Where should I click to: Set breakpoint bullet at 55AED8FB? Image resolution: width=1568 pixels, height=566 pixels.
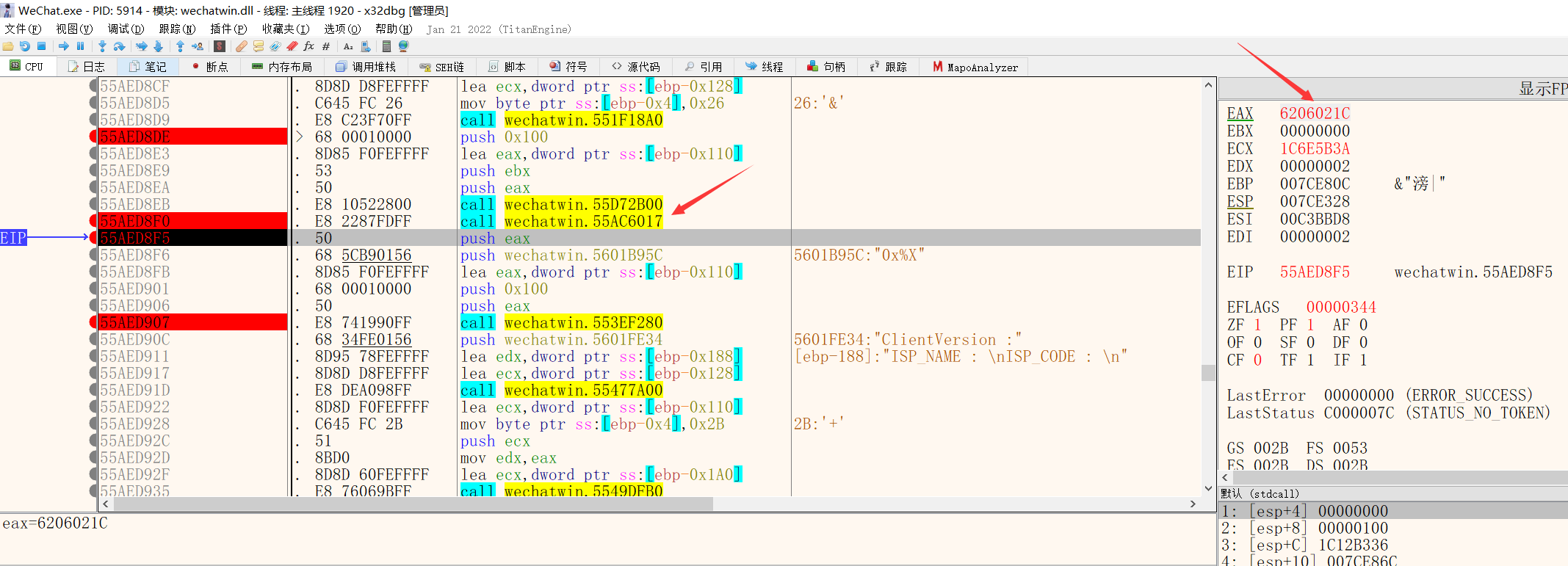click(x=93, y=272)
